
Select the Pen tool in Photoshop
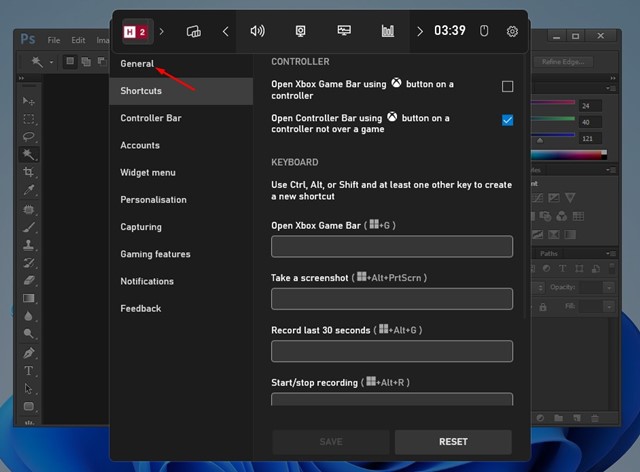click(x=29, y=353)
